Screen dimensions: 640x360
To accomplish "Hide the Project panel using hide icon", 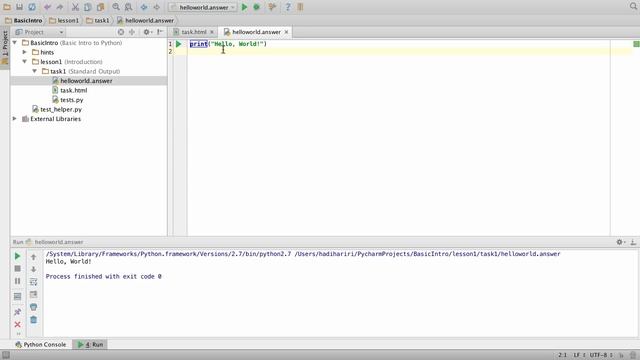I will [x=160, y=32].
